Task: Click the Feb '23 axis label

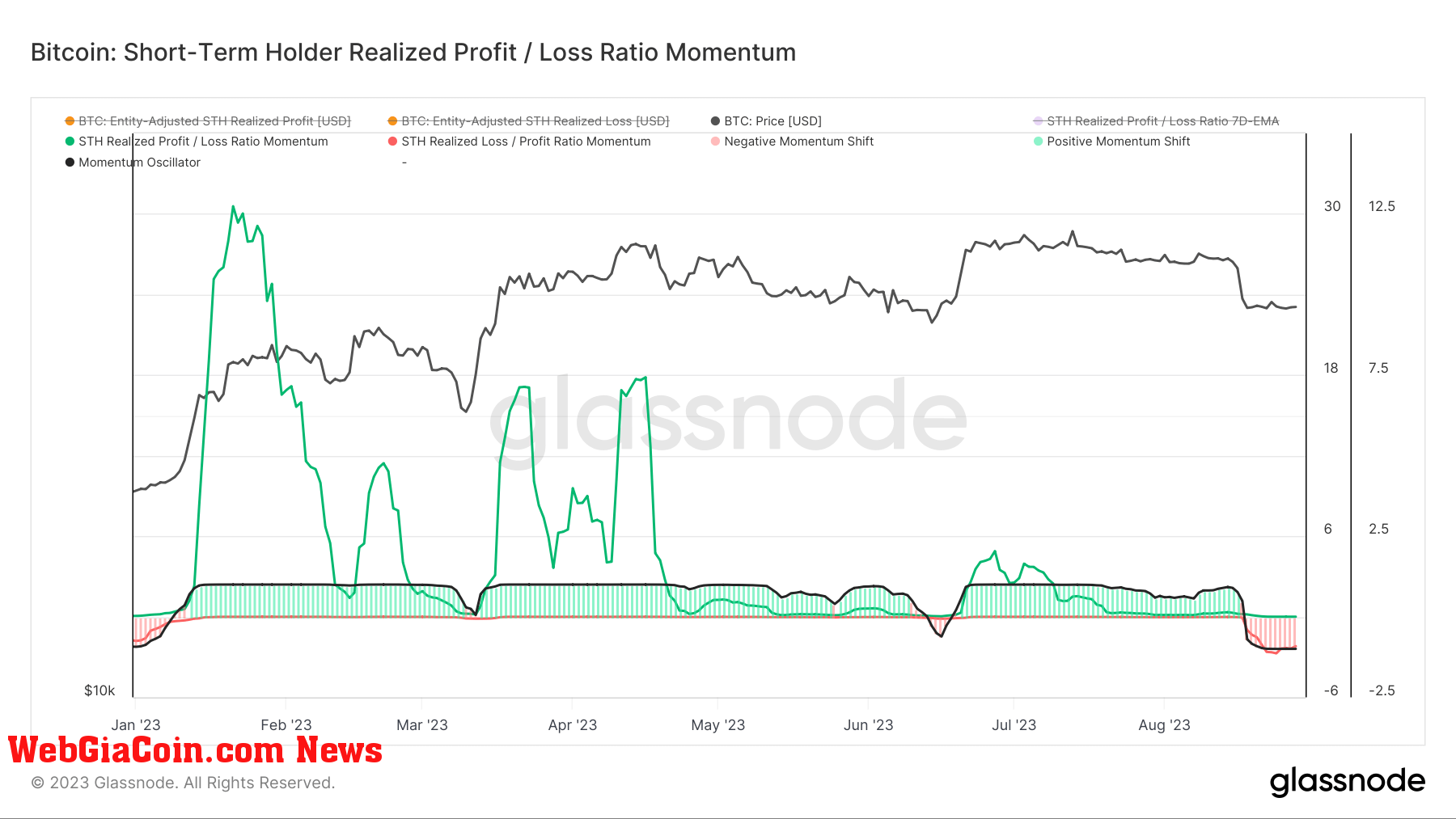Action: [x=286, y=725]
